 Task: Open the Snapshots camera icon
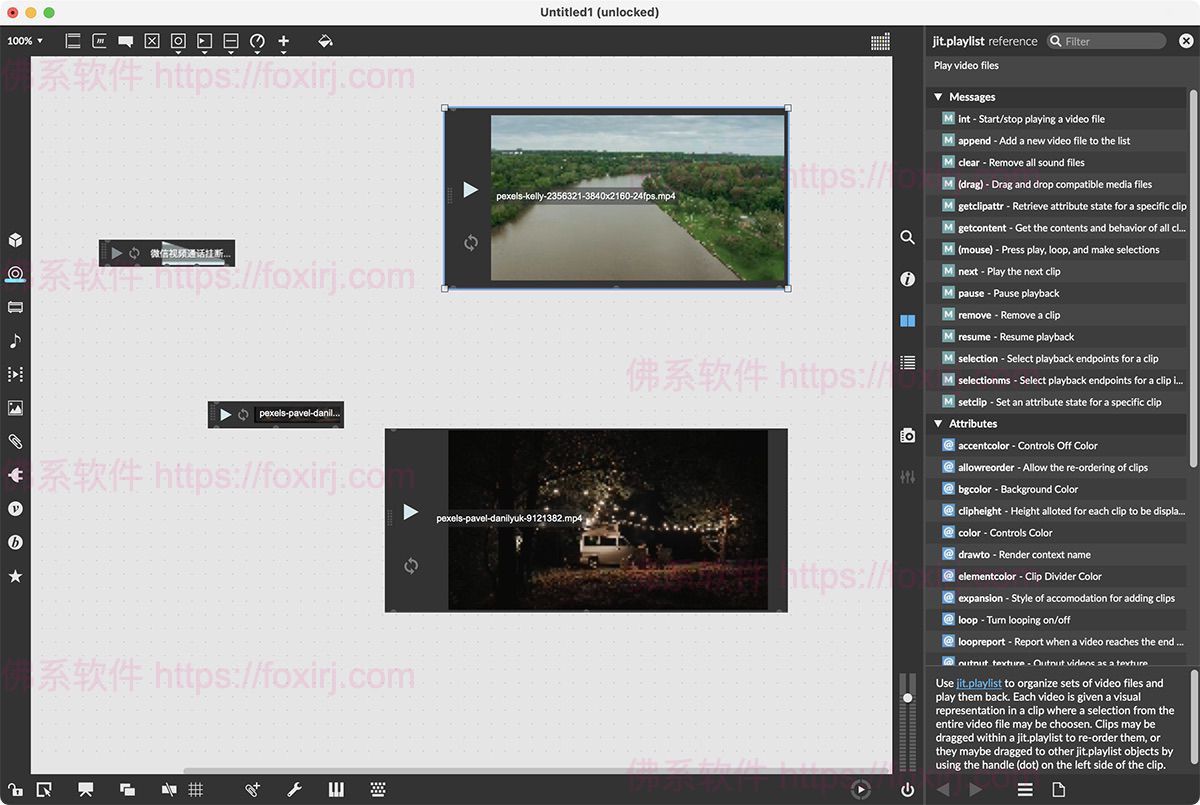click(907, 435)
